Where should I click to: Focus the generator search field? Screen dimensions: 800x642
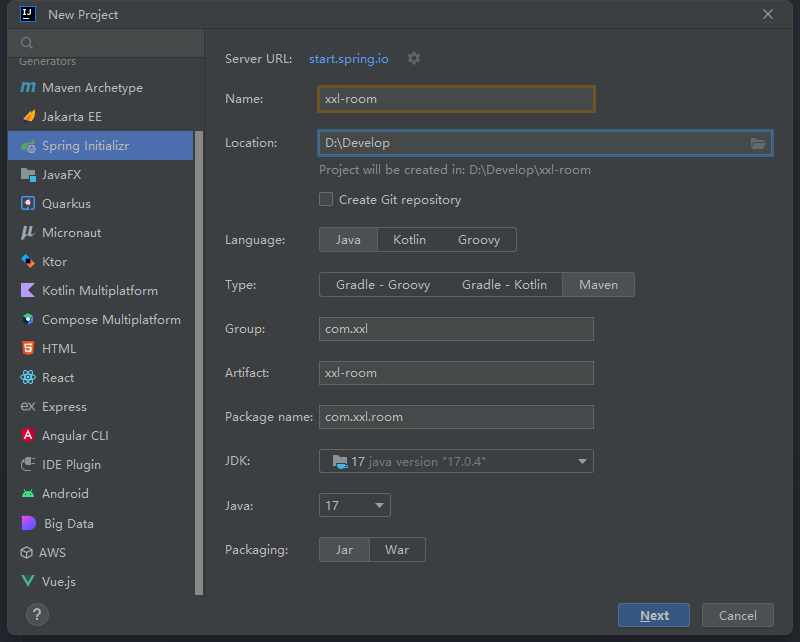[106, 43]
